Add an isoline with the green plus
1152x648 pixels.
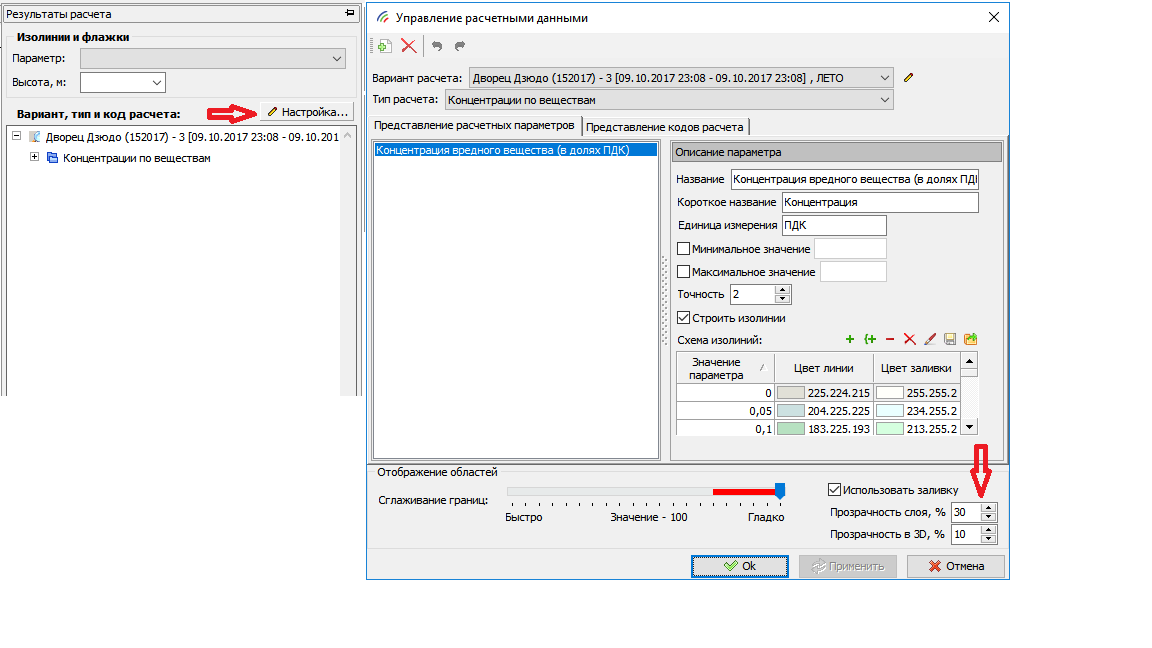850,340
